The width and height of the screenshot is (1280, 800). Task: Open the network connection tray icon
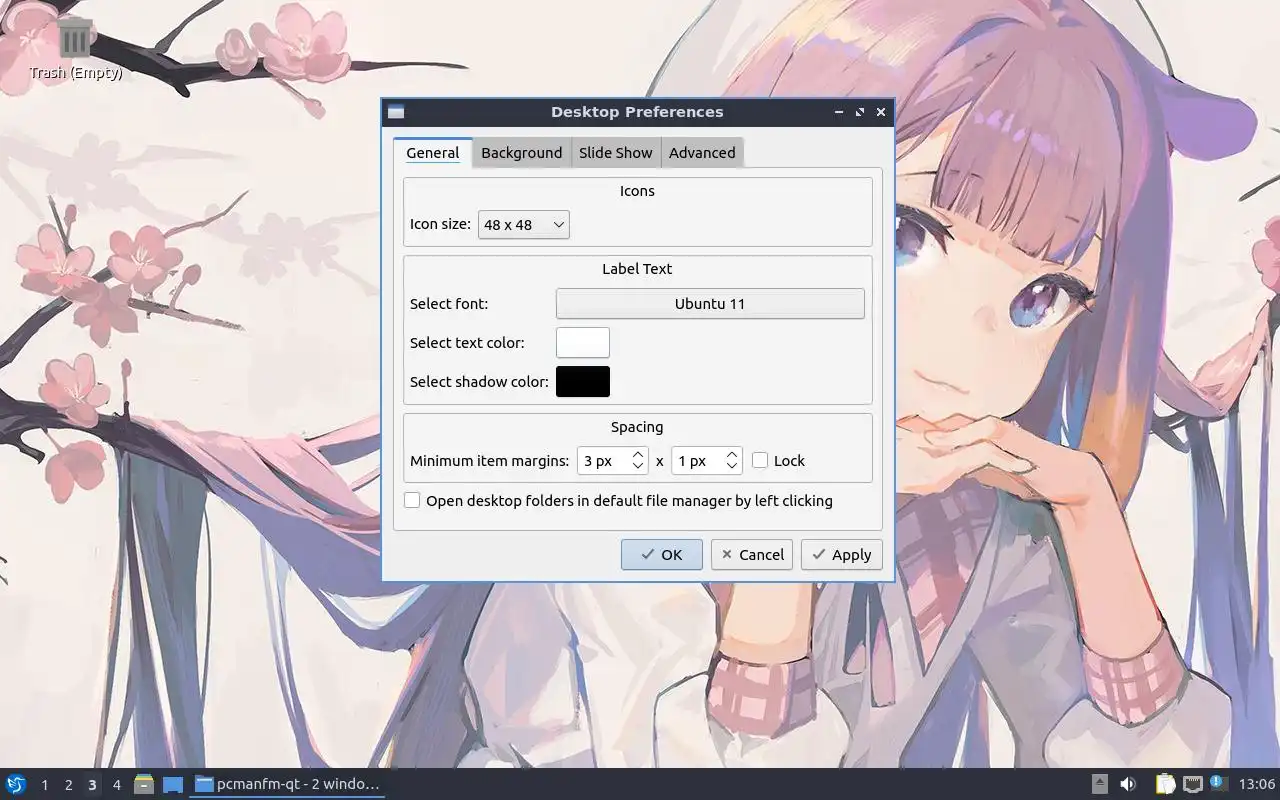[1192, 784]
